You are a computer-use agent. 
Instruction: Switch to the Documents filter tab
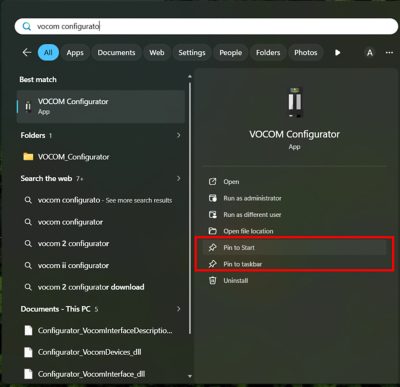coord(116,53)
